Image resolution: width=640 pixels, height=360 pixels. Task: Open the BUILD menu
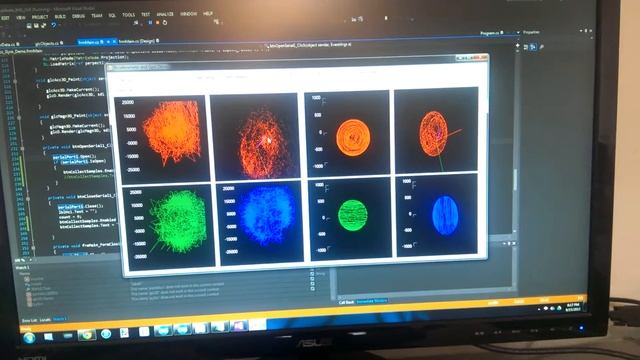coord(60,17)
